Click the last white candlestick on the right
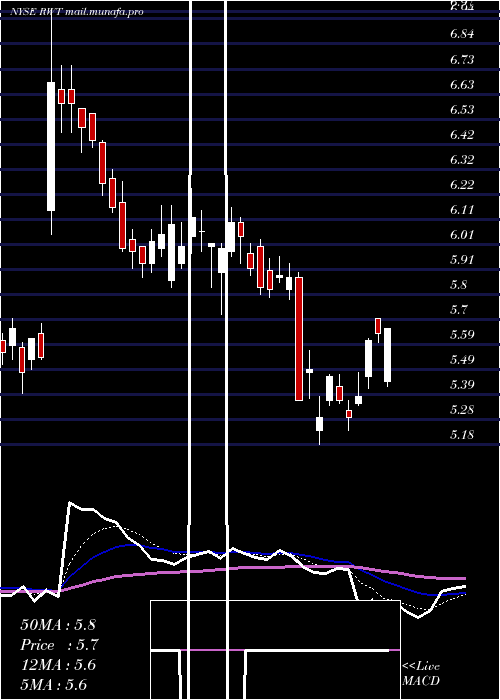 coord(388,355)
